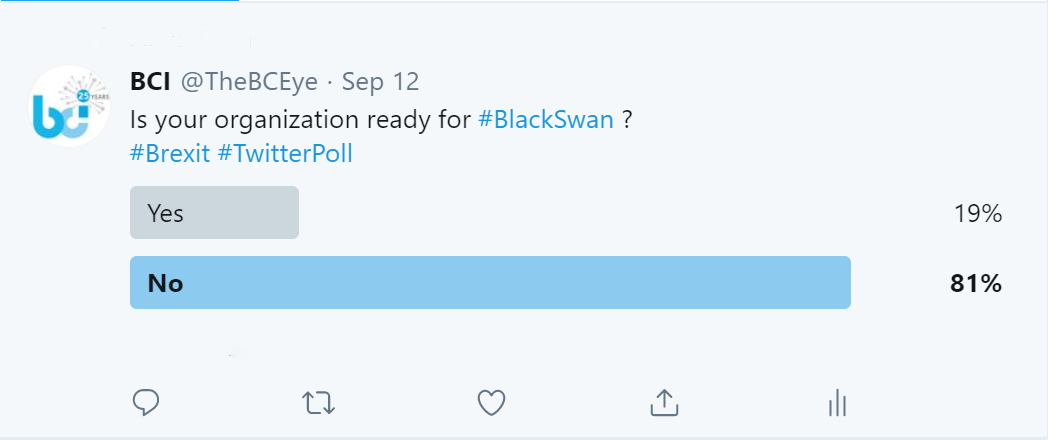Image resolution: width=1048 pixels, height=440 pixels.
Task: Click the BCI display name
Action: (150, 82)
